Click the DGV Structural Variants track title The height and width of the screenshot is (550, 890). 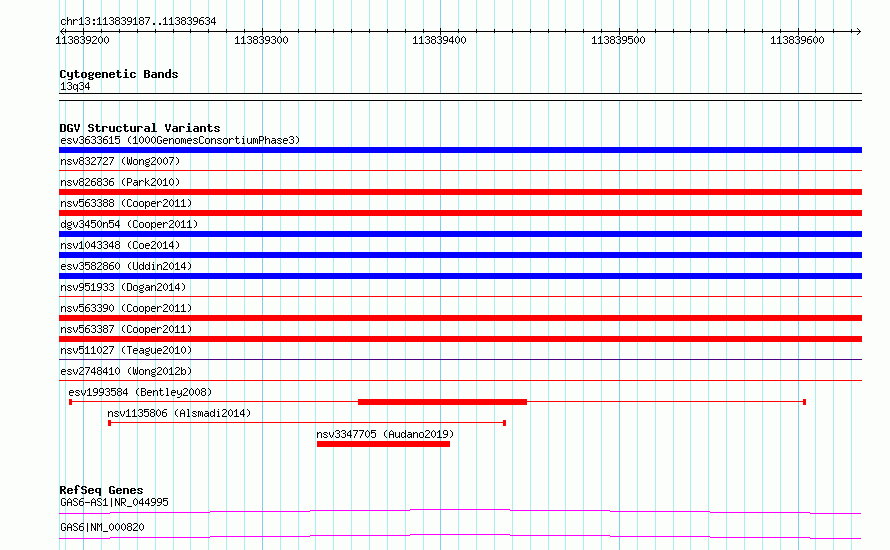click(140, 128)
